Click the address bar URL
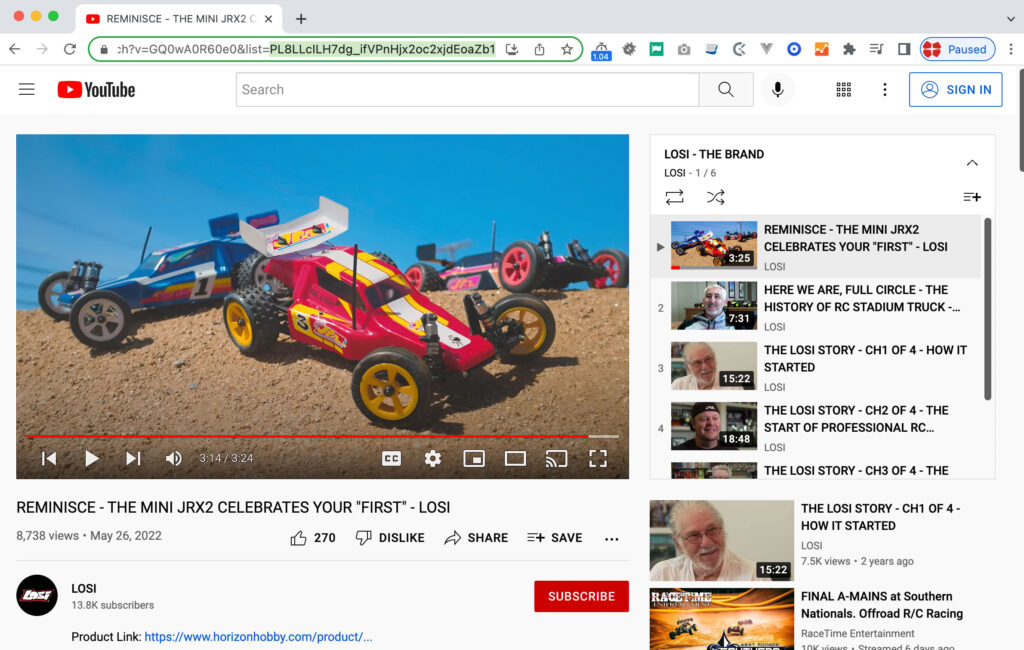 pos(306,49)
